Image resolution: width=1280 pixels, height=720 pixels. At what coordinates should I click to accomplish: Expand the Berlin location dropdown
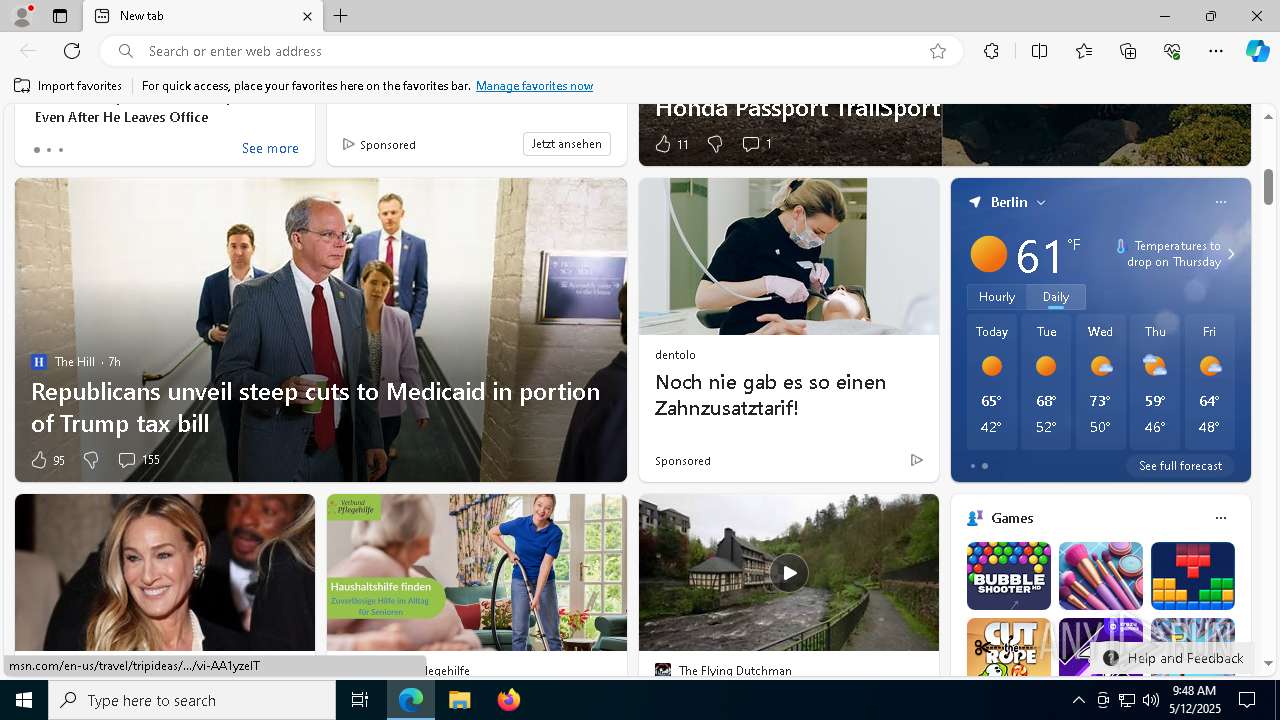tap(1041, 202)
